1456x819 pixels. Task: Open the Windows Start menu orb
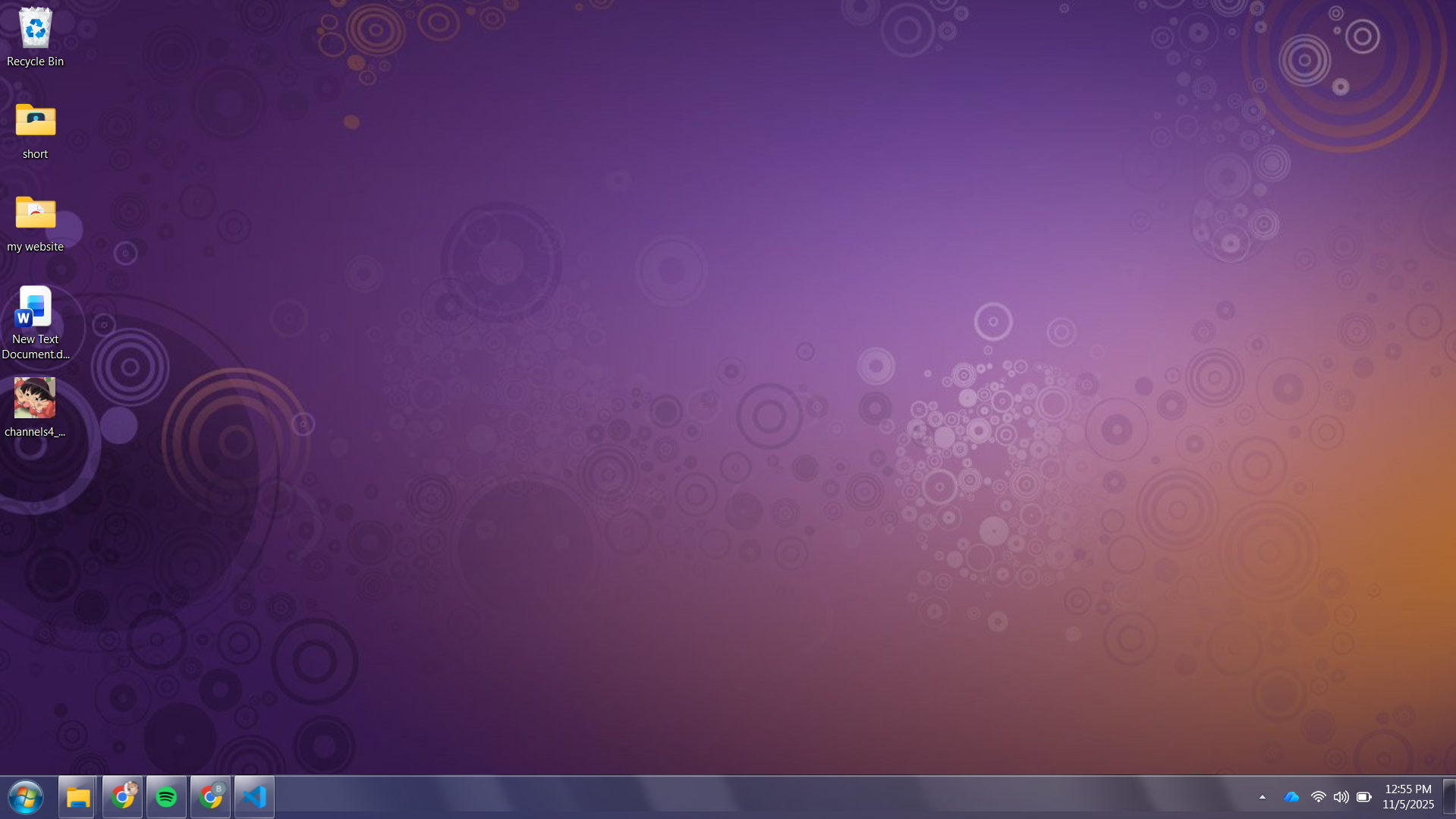pyautogui.click(x=25, y=797)
